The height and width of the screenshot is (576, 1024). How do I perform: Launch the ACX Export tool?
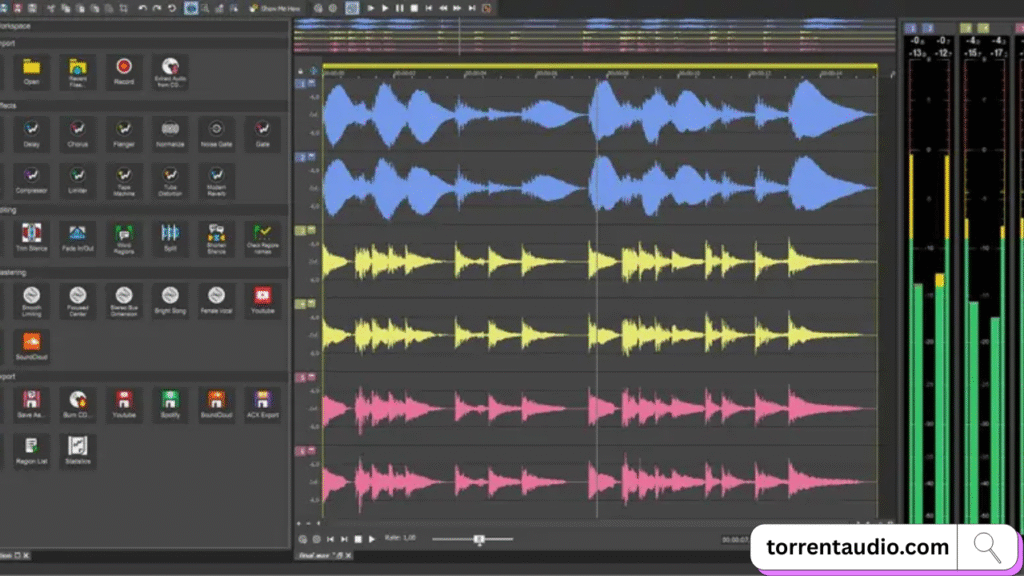tap(262, 402)
